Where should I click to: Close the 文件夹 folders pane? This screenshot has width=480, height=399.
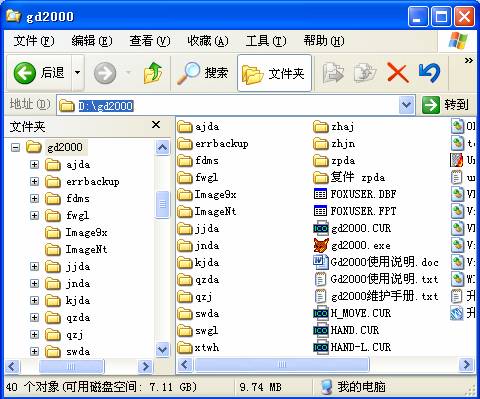pyautogui.click(x=156, y=125)
